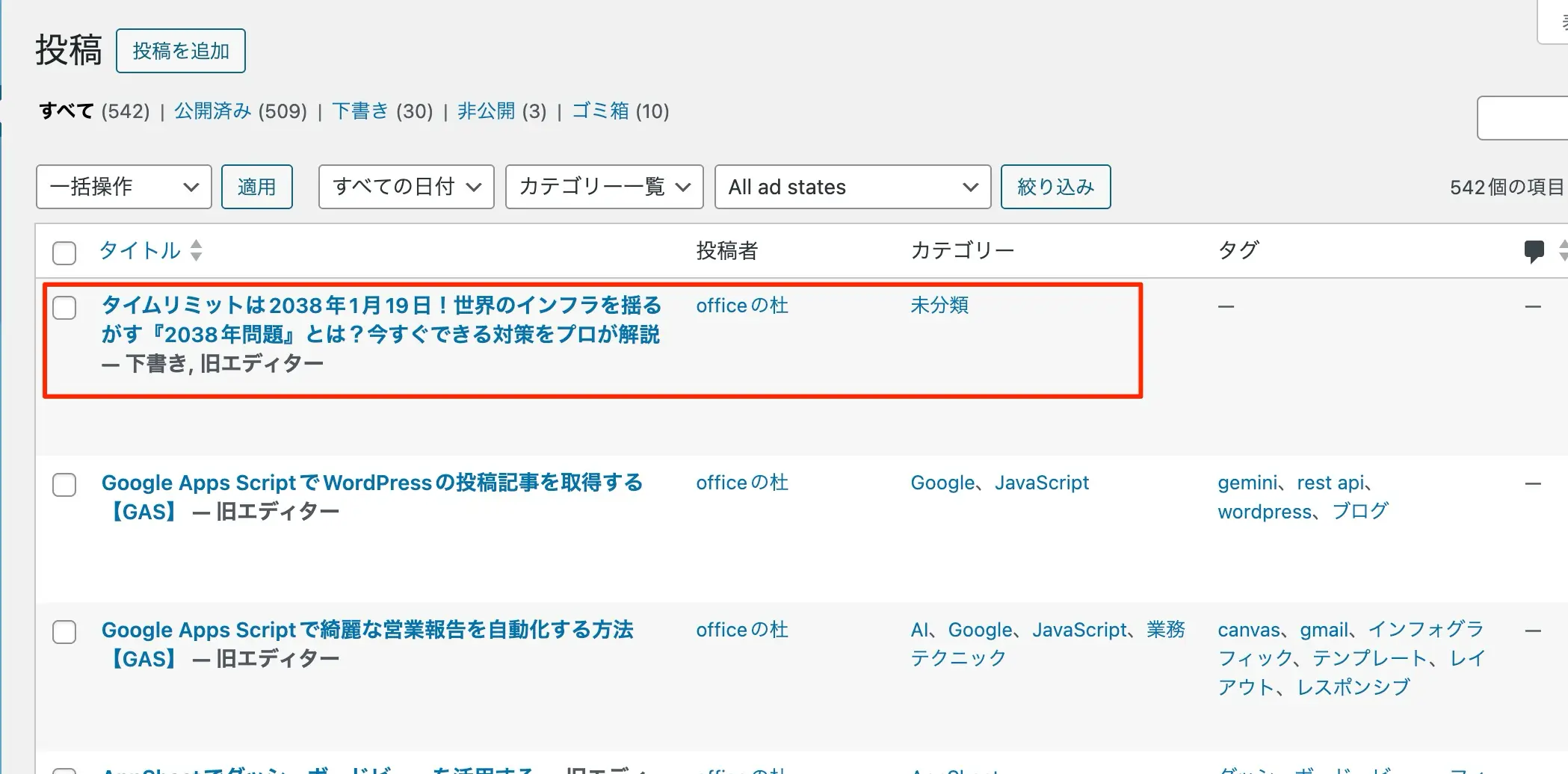Open the すべての日付 date dropdown

[x=407, y=187]
